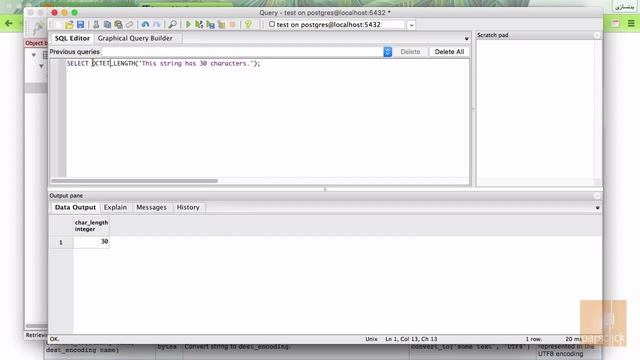Screen dimensions: 640x360
Task: Click the char_length integer column header
Action: click(91, 226)
